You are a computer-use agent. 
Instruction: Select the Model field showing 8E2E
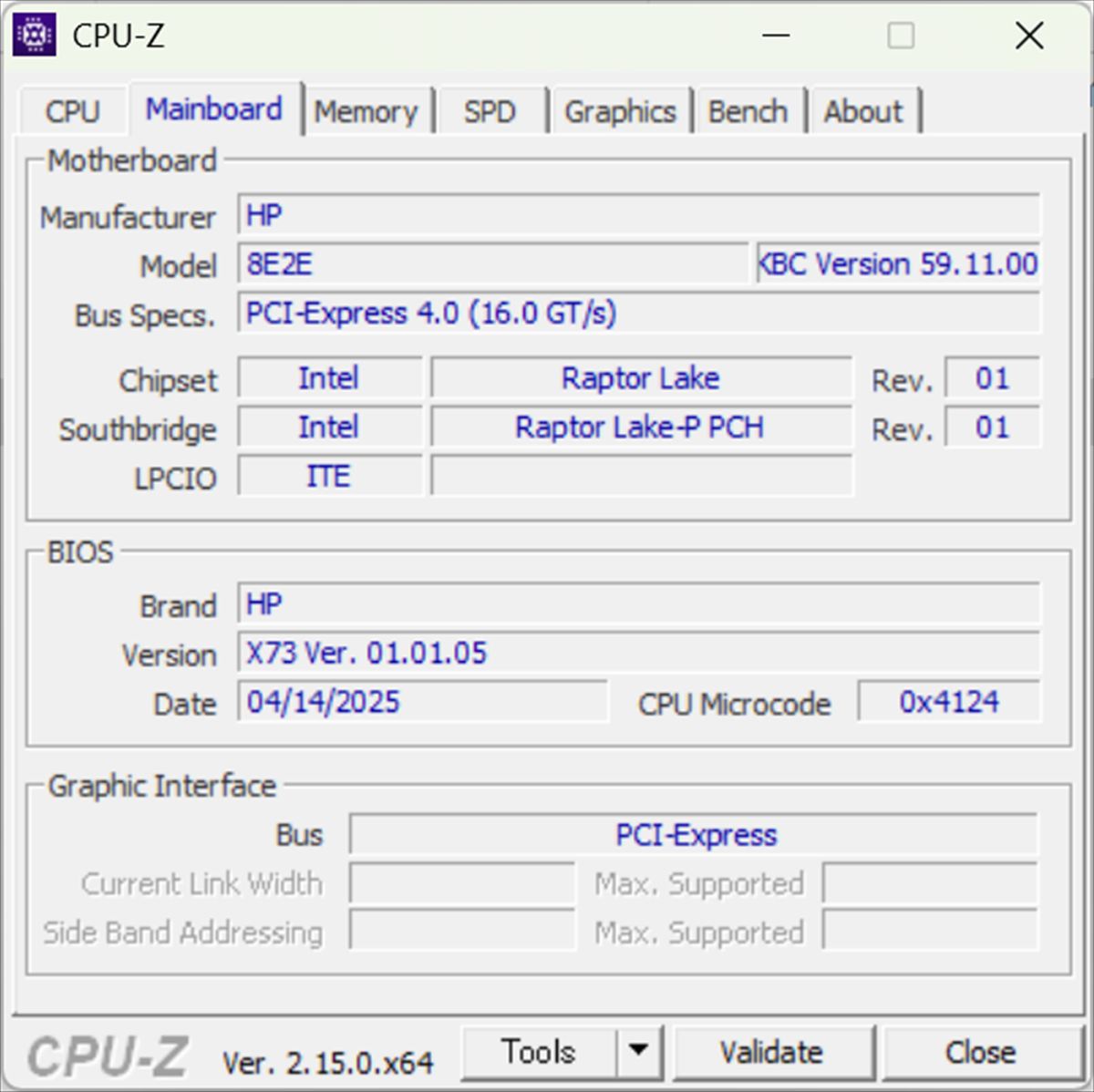point(492,264)
